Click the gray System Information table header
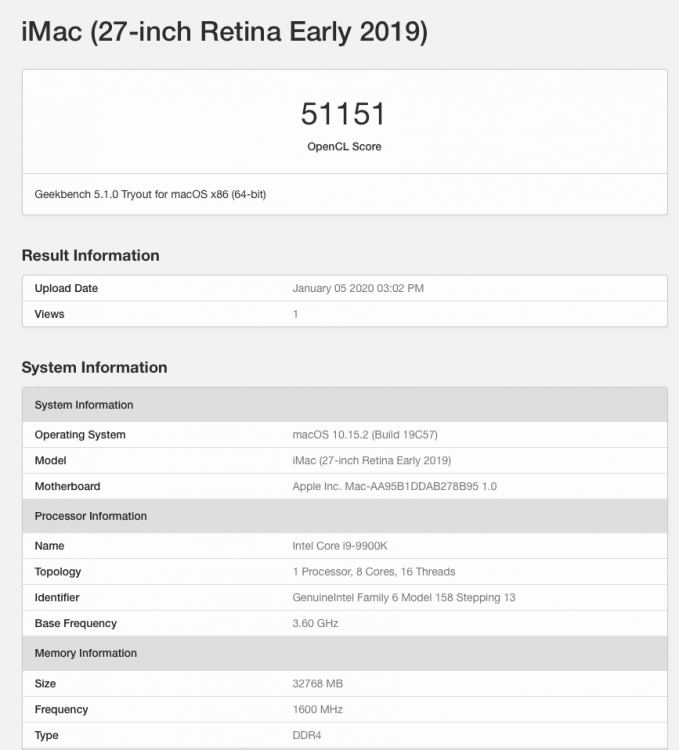679x750 pixels. (345, 405)
